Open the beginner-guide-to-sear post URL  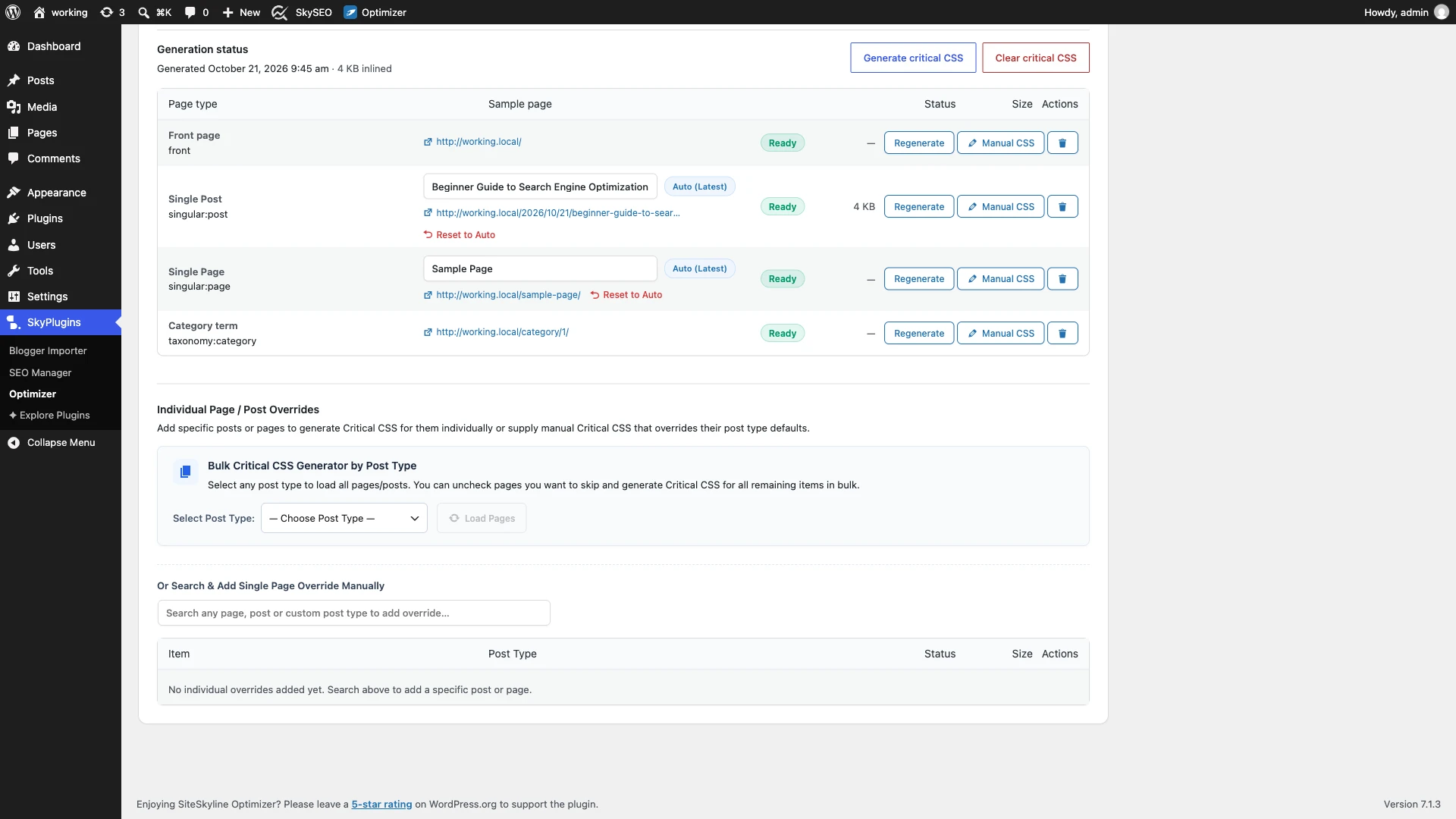(x=558, y=213)
